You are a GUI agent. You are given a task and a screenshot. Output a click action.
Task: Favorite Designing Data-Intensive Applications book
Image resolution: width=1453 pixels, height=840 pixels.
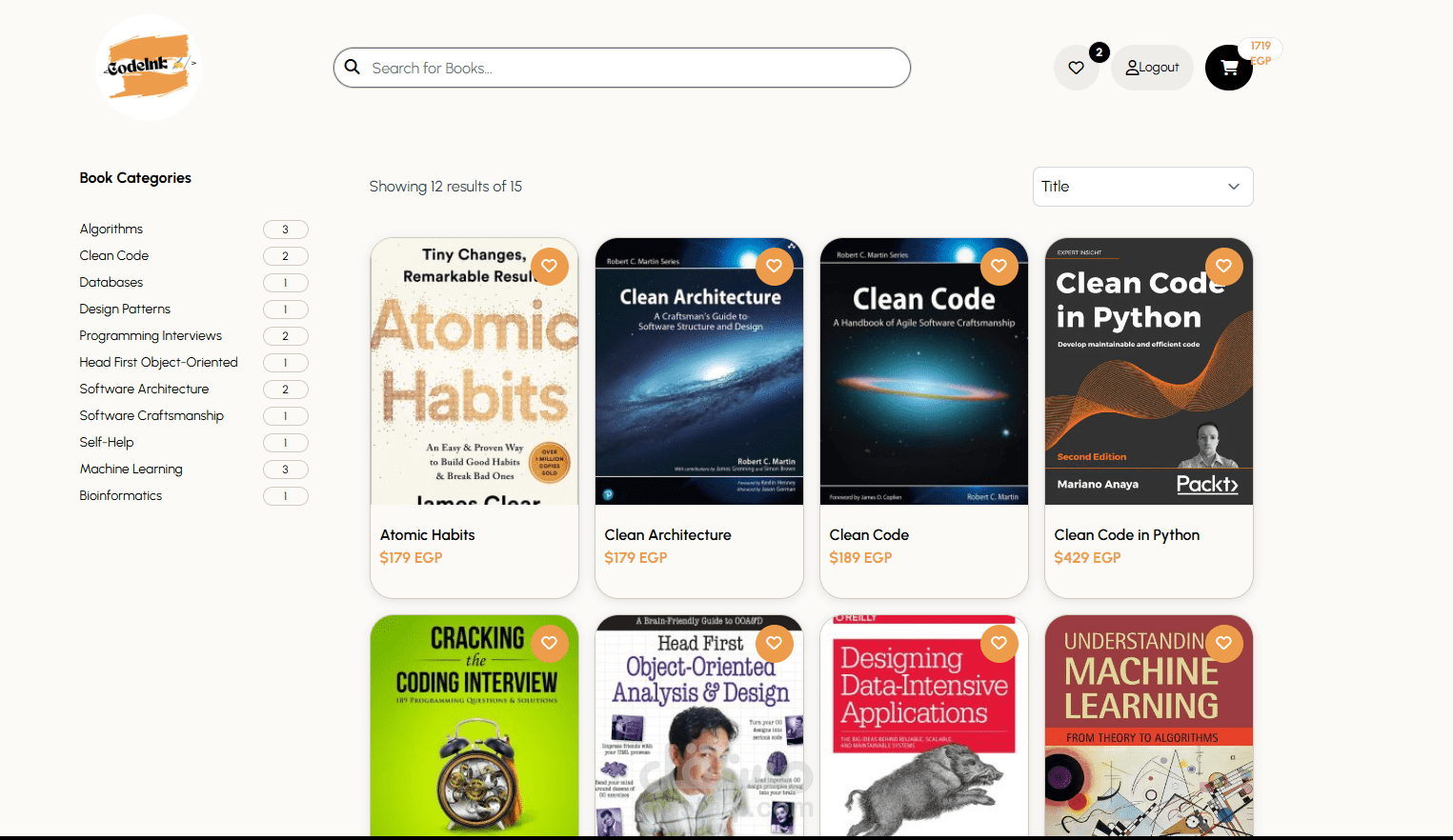click(x=999, y=644)
